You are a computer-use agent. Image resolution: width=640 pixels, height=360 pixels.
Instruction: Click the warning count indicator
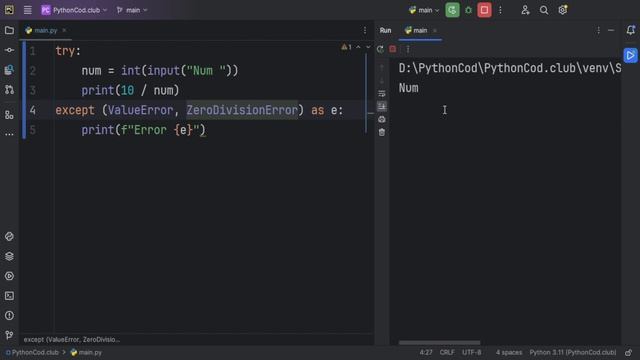point(347,47)
